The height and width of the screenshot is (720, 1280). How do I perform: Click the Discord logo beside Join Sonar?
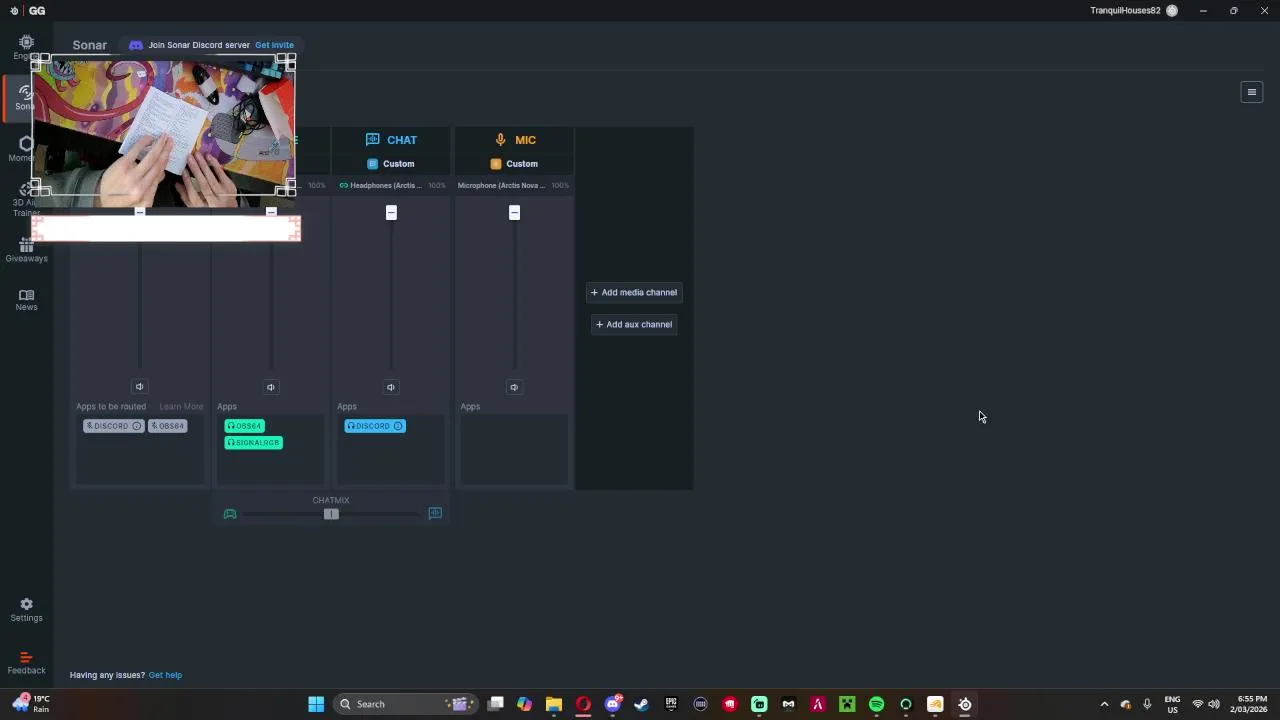coord(136,45)
